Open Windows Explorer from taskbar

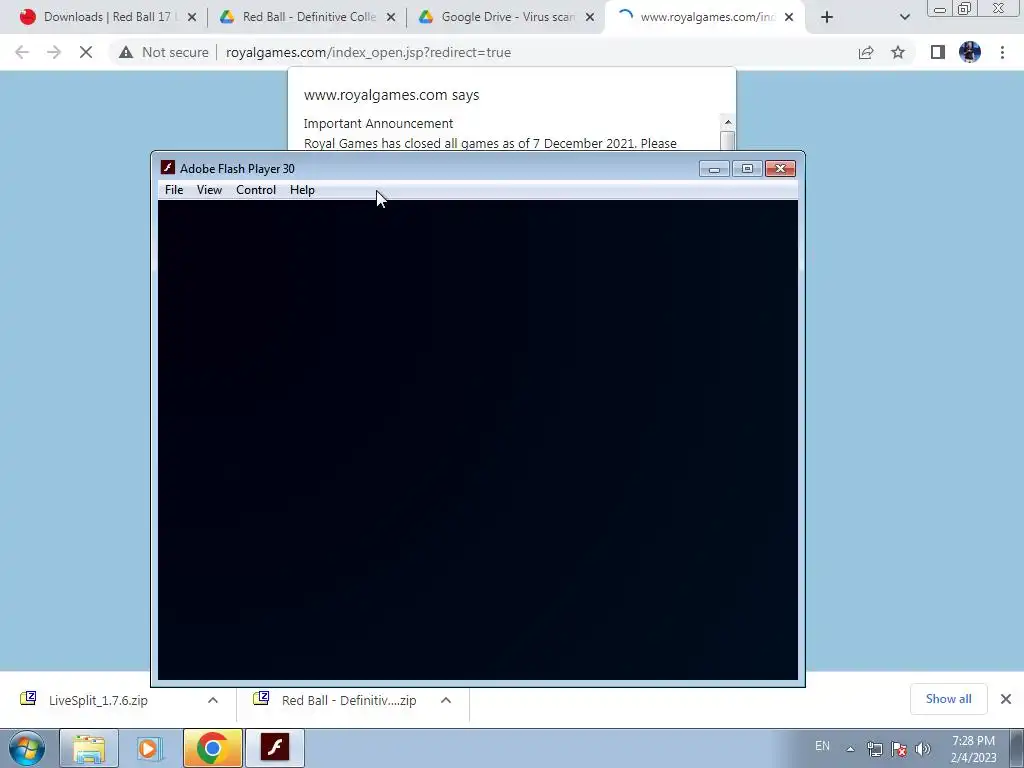89,748
